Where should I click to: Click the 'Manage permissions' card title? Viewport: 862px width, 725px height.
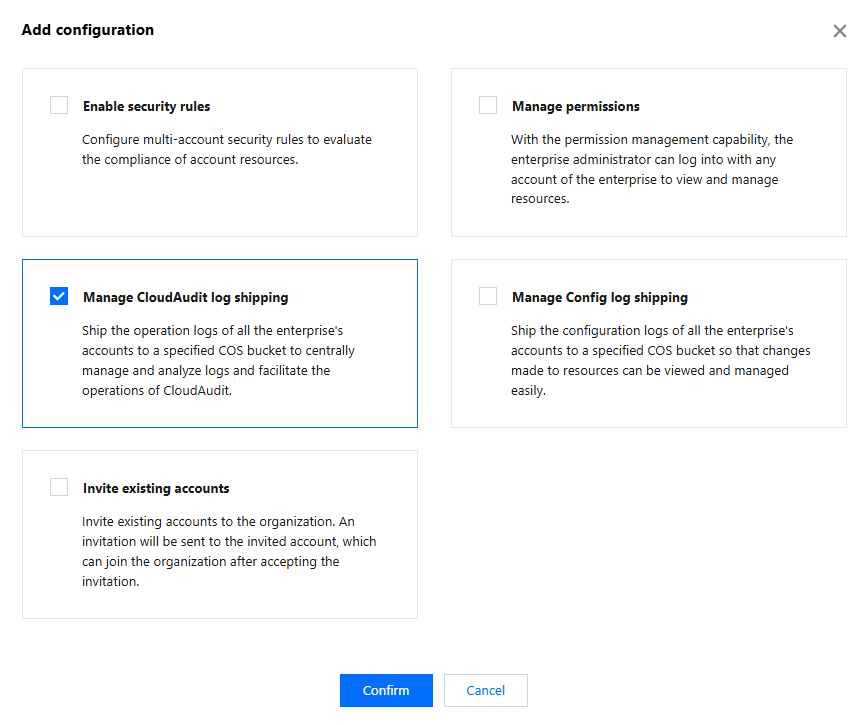(575, 106)
